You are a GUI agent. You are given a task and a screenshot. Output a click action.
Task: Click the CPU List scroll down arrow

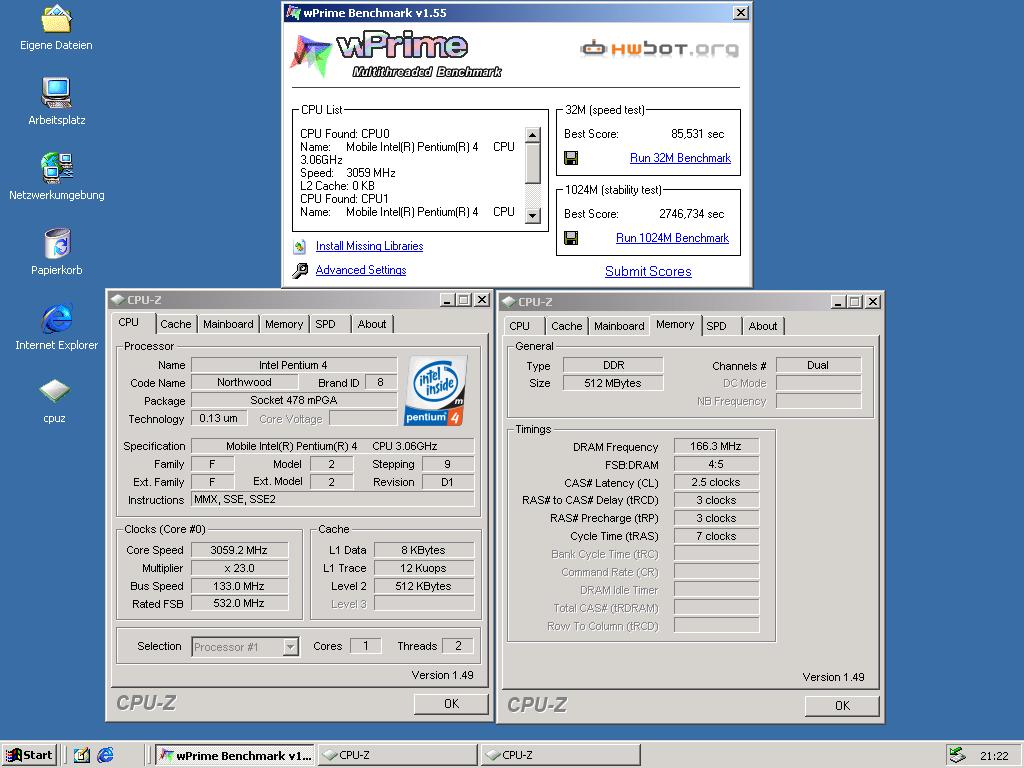pyautogui.click(x=533, y=216)
